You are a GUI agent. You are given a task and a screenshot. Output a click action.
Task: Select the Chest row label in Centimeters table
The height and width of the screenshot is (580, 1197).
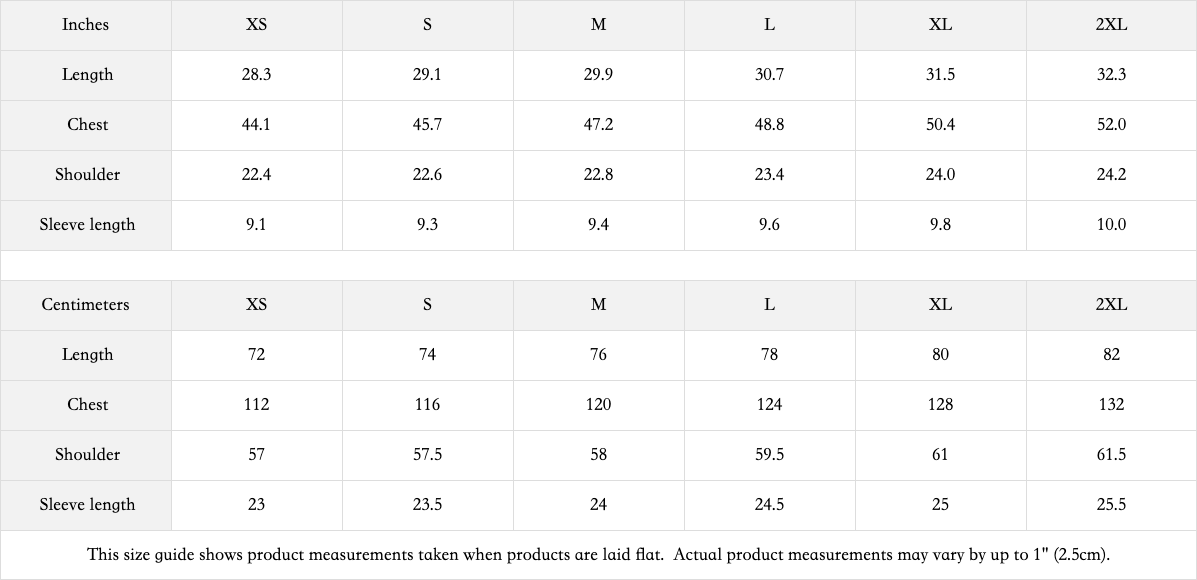point(87,405)
